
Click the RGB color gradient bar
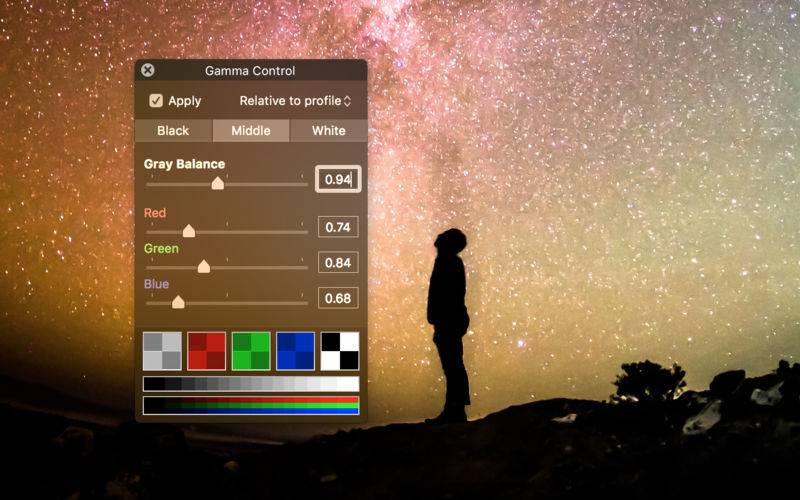click(251, 406)
